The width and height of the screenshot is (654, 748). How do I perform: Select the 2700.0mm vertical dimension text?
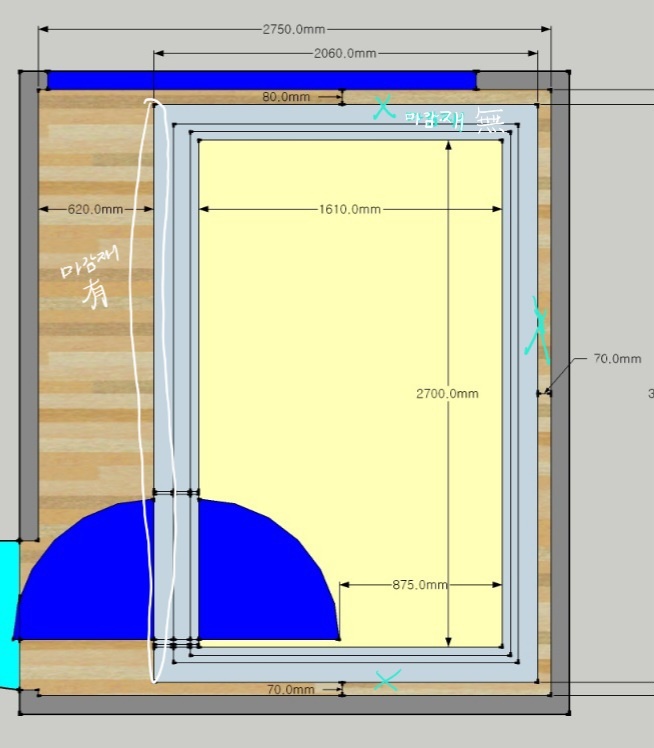click(447, 394)
